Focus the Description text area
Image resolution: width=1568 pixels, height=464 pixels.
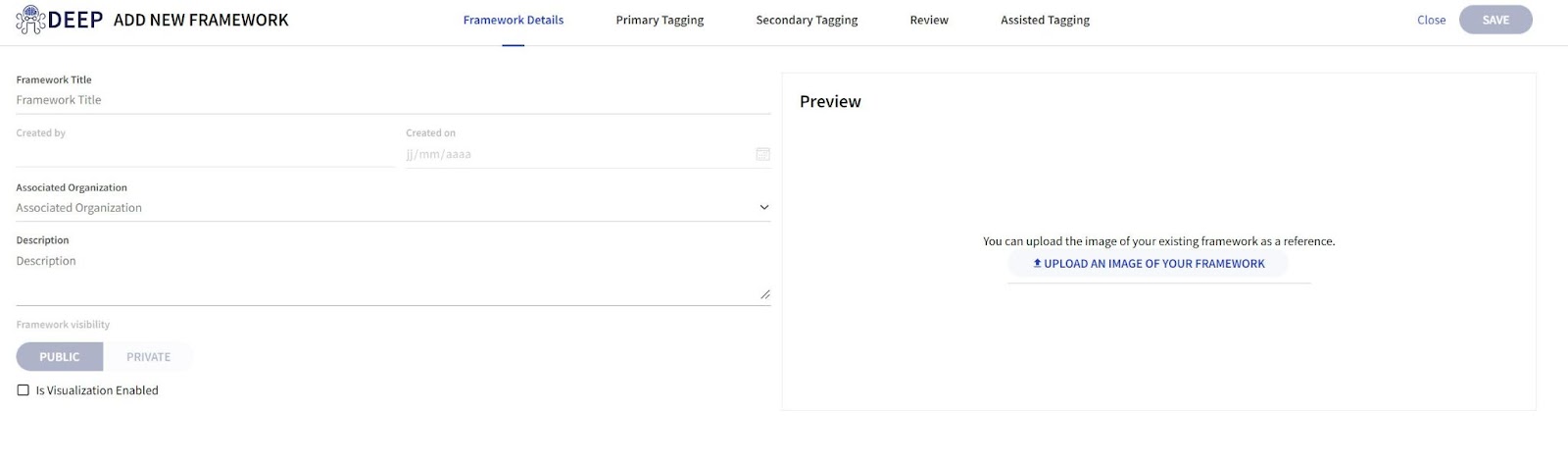click(393, 278)
